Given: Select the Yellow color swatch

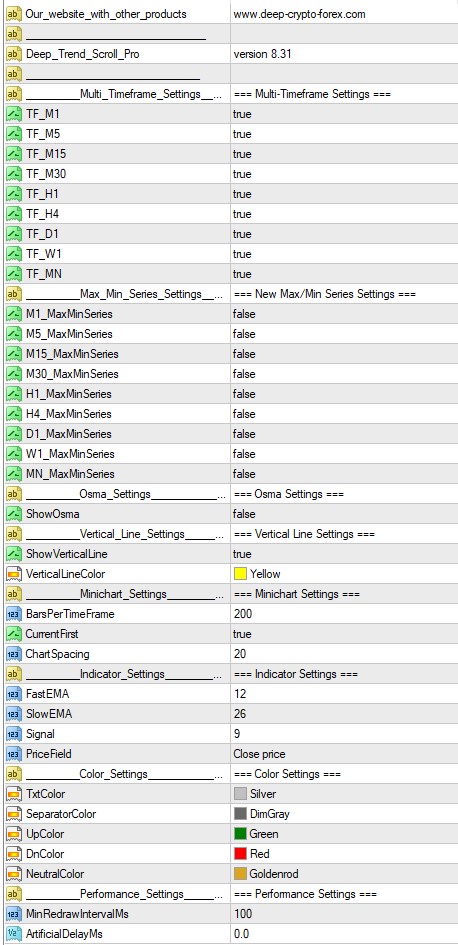Looking at the screenshot, I should click(240, 574).
